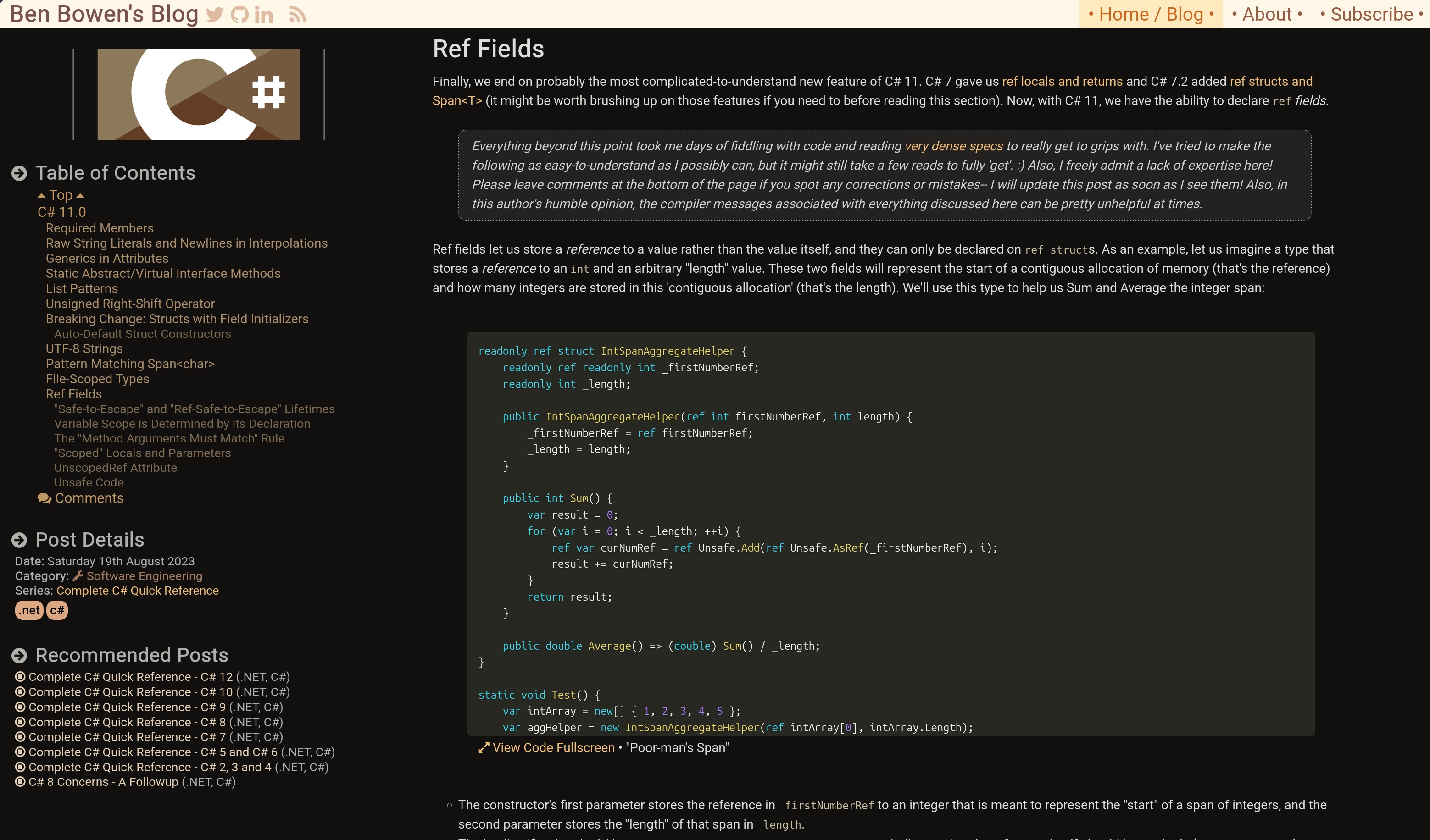The width and height of the screenshot is (1430, 840).
Task: Open the LinkedIn profile icon
Action: point(264,15)
